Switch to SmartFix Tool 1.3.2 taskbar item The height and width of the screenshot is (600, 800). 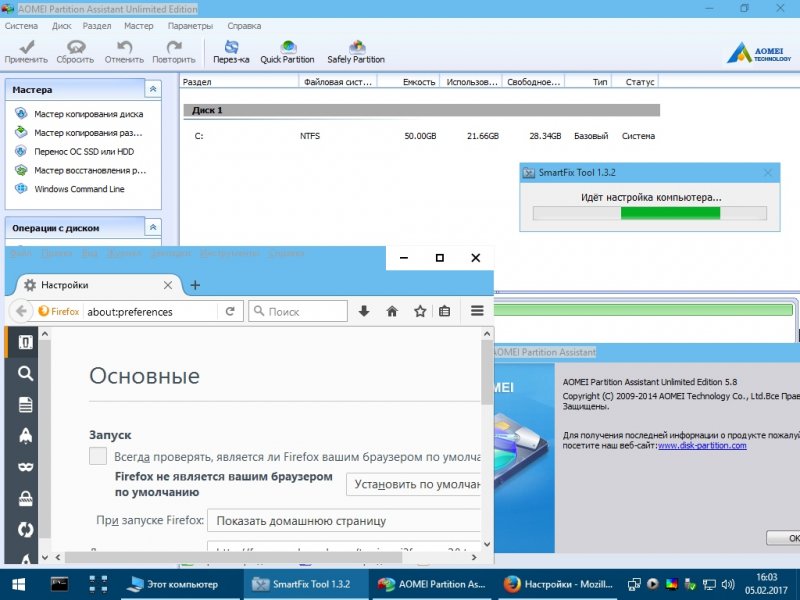click(306, 584)
